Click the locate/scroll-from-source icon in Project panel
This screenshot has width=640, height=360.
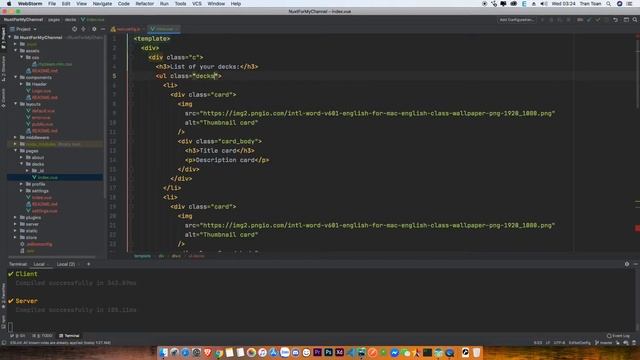point(74,29)
